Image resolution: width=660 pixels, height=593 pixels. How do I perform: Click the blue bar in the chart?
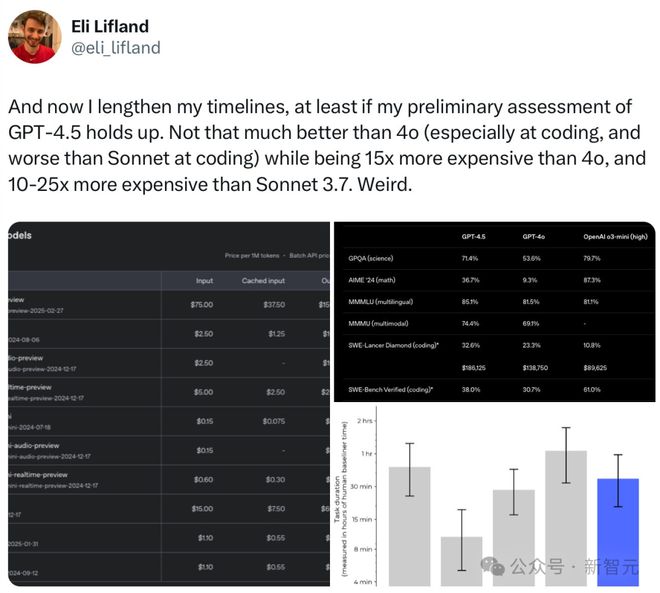point(617,532)
